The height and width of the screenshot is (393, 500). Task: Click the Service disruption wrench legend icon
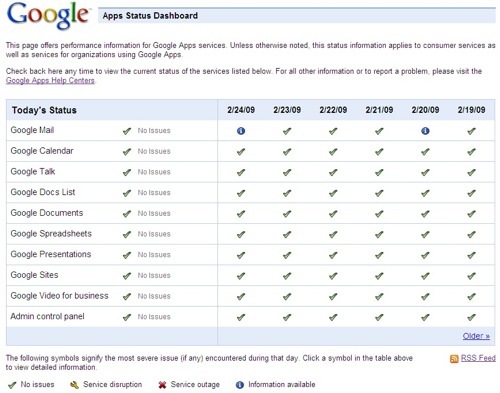[x=74, y=385]
